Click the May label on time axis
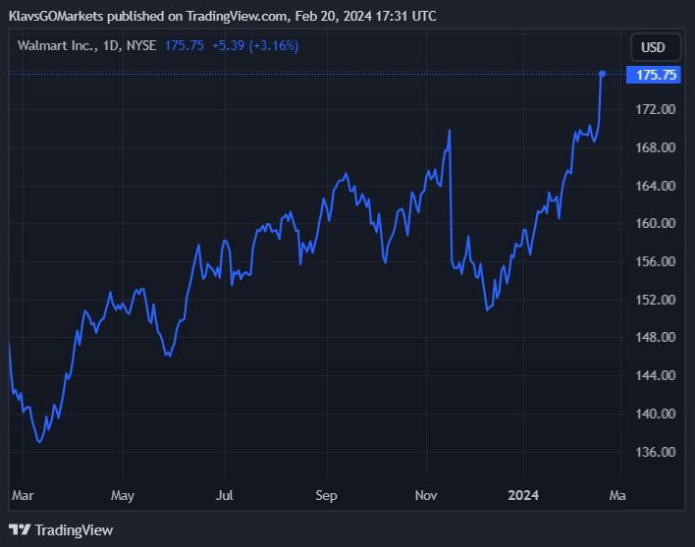Viewport: 695px width, 547px height. coord(122,495)
